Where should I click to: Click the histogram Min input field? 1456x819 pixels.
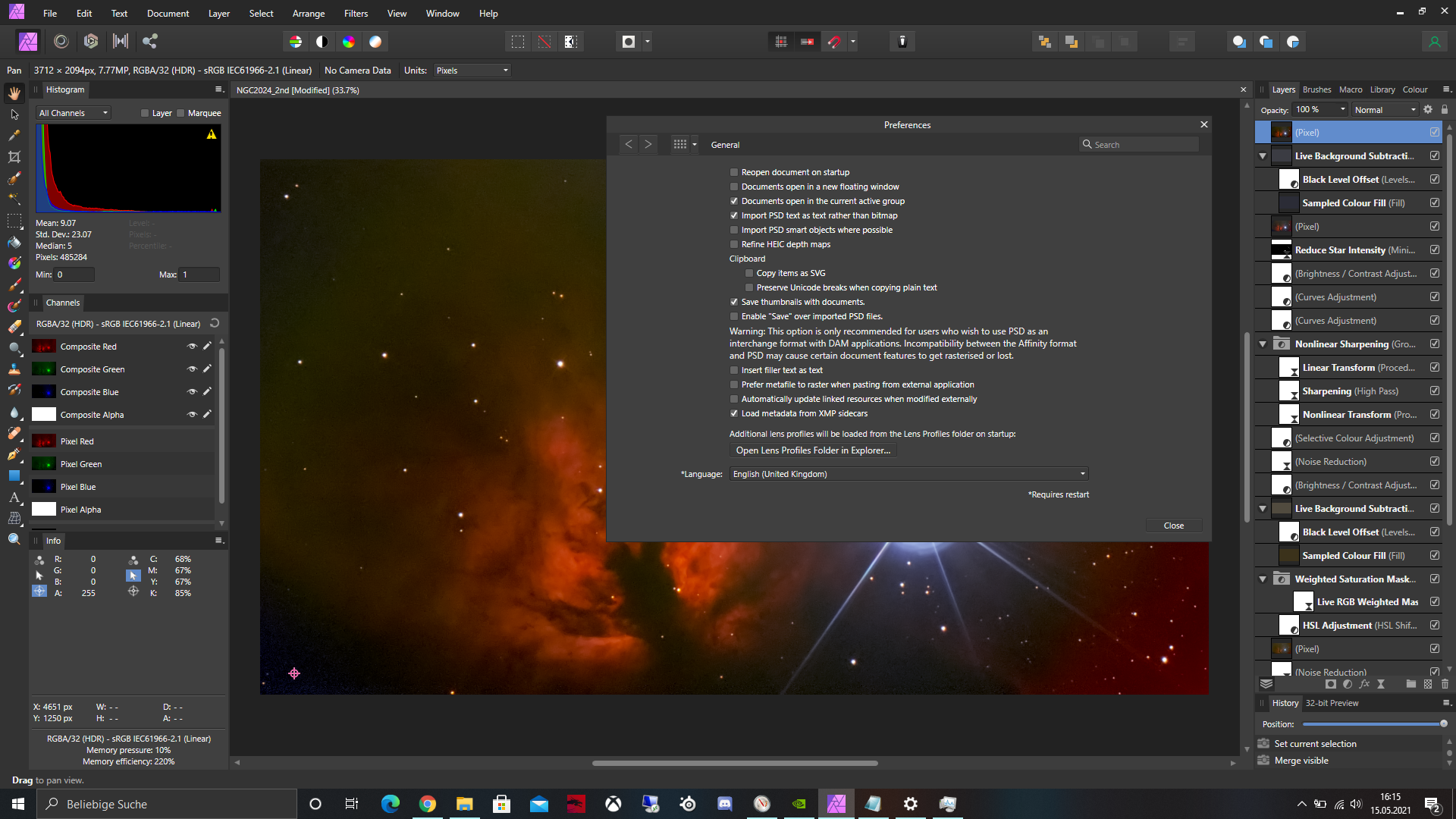(x=74, y=275)
